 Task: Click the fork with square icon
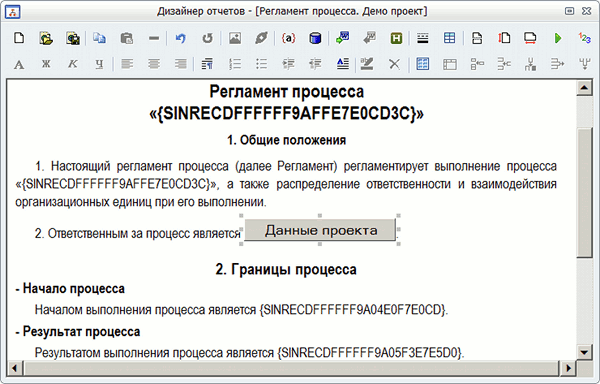pyautogui.click(x=530, y=64)
